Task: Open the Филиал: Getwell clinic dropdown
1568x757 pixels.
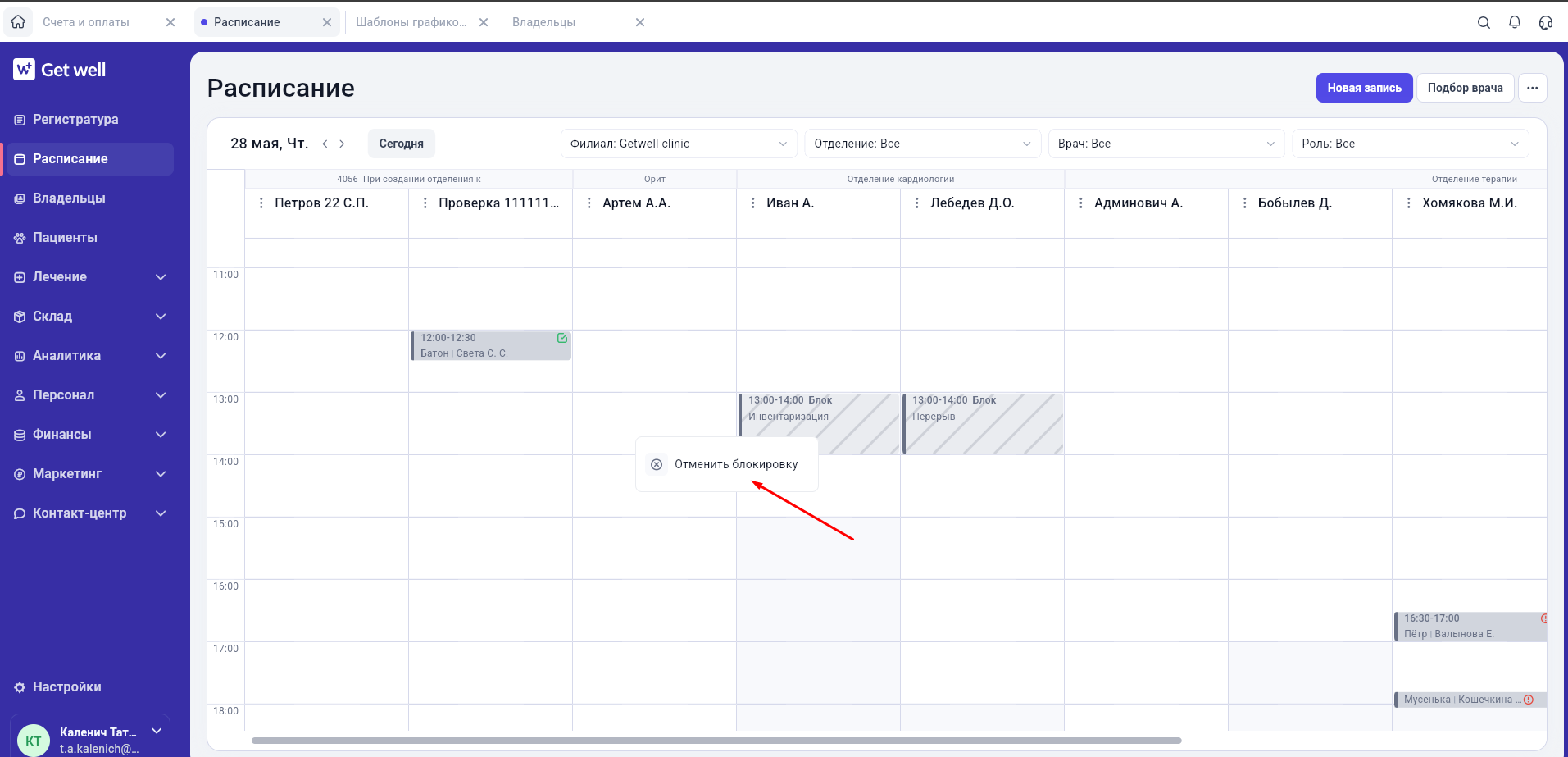Action: pyautogui.click(x=679, y=144)
